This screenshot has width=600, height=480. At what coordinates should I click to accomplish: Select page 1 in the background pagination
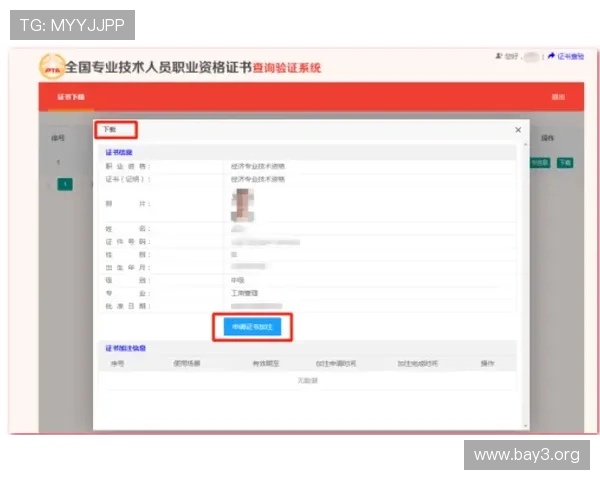(65, 184)
